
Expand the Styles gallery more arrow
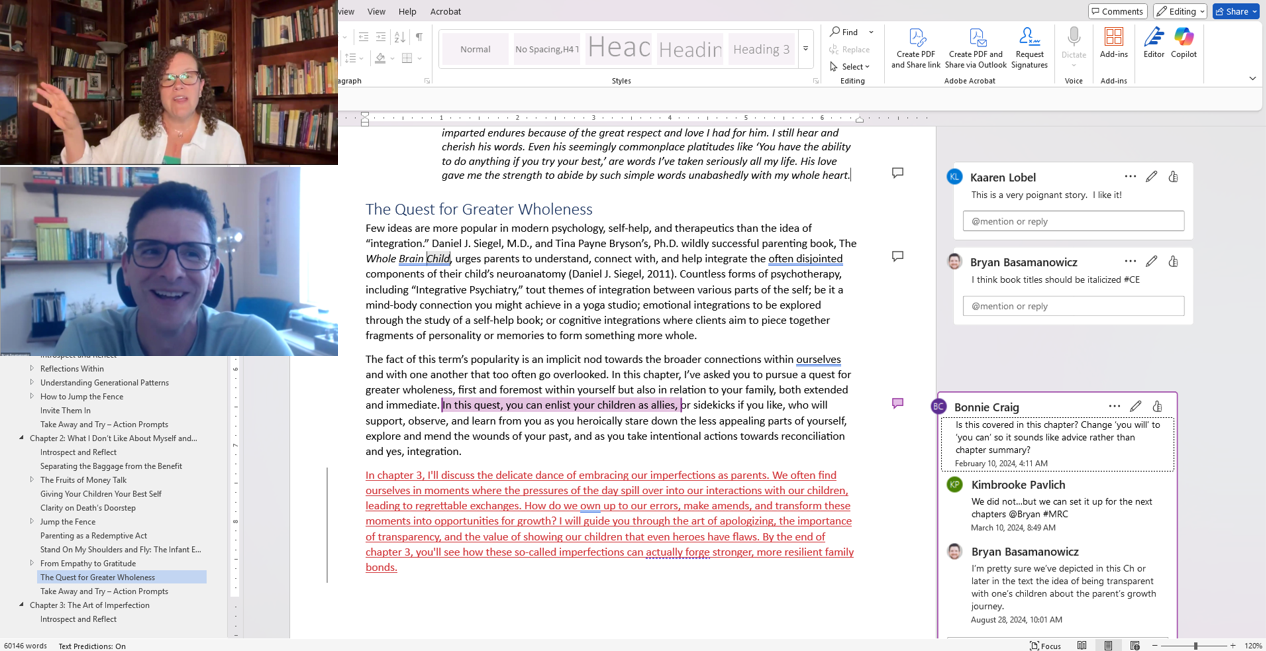click(x=805, y=49)
